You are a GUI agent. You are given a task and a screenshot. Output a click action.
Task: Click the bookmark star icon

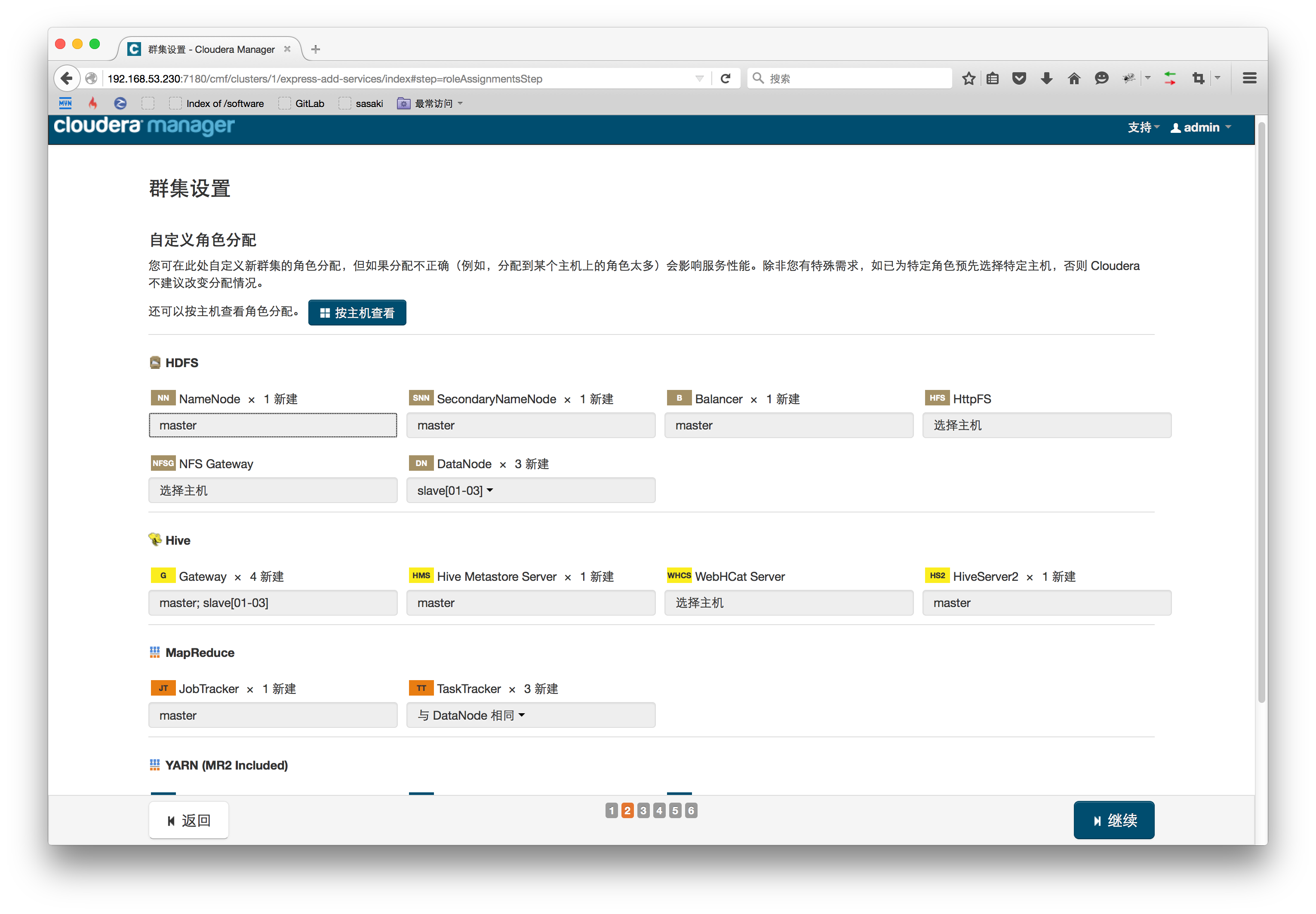coord(968,78)
